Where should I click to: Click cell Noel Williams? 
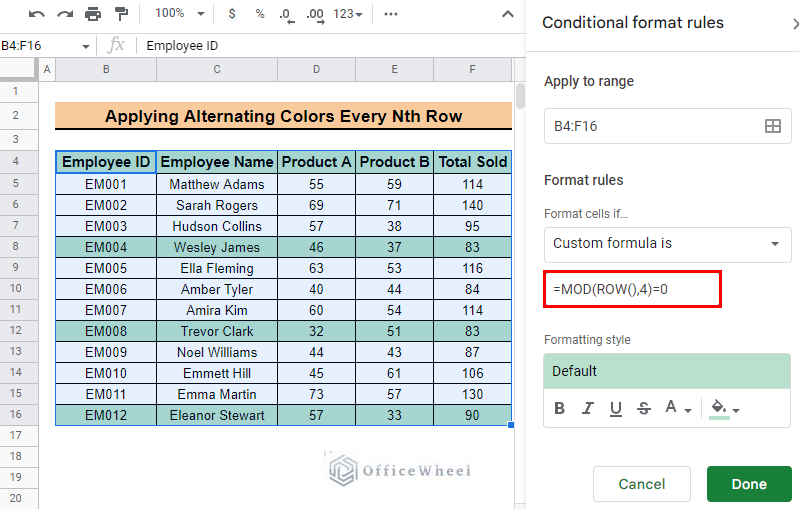[217, 352]
